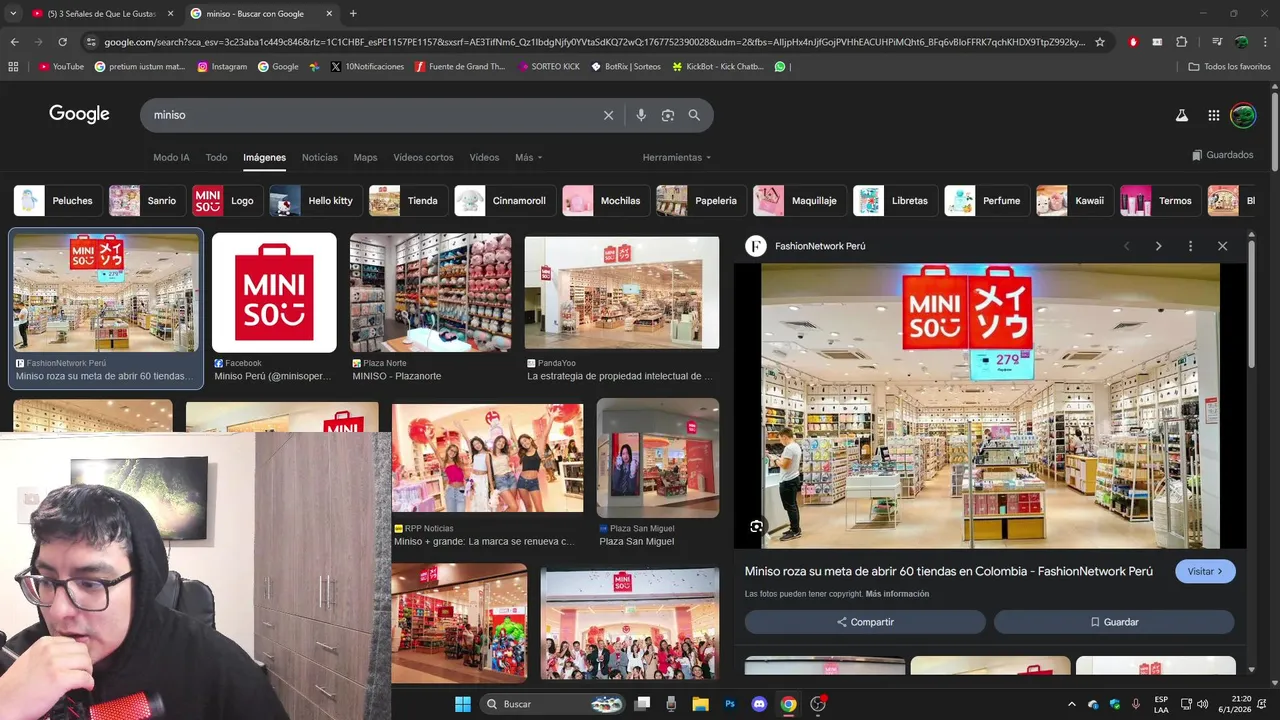Viewport: 1280px width, 720px height.
Task: Save image with Guardar button
Action: (x=1114, y=622)
